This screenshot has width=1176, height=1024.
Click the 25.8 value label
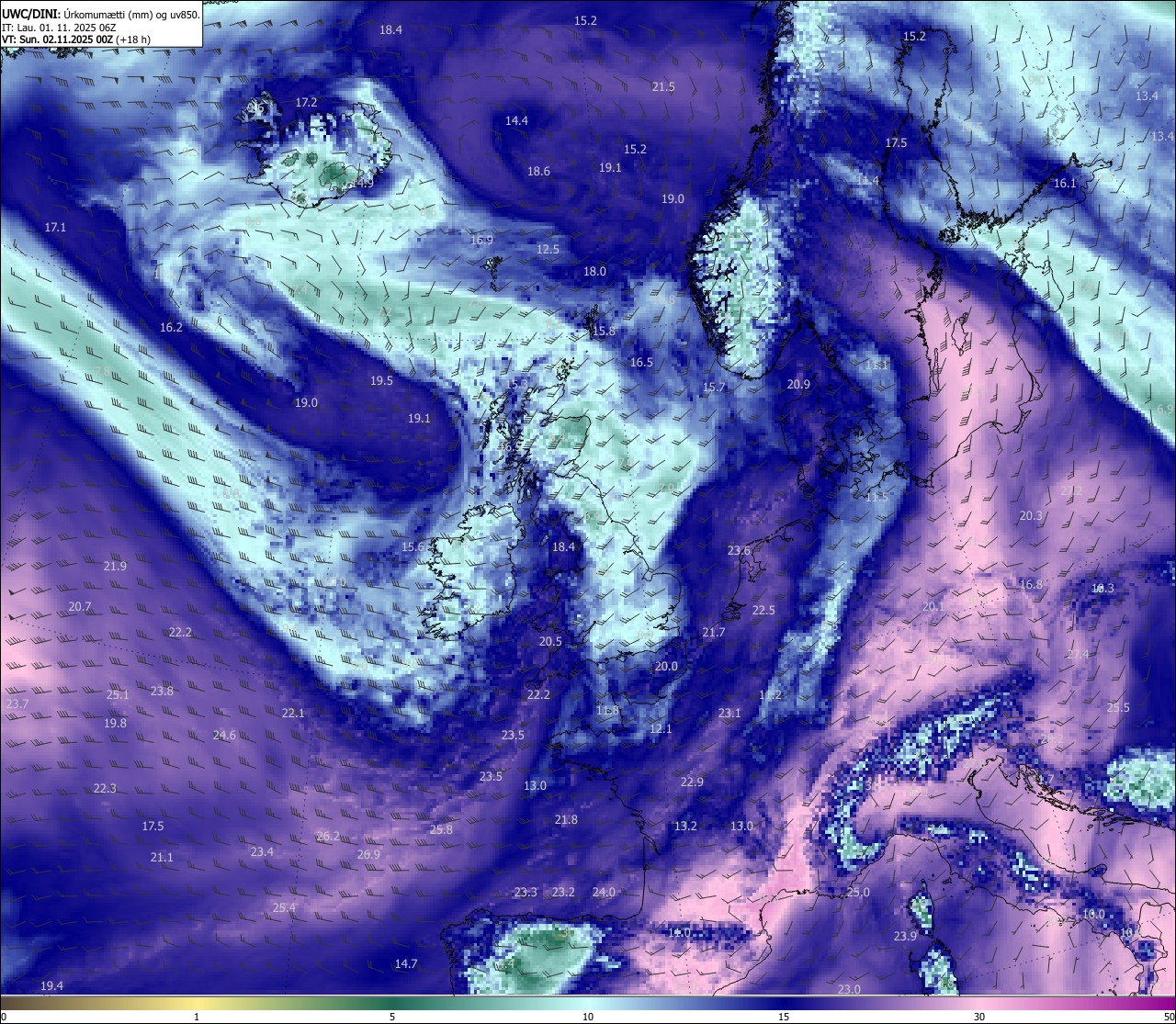pyautogui.click(x=441, y=829)
